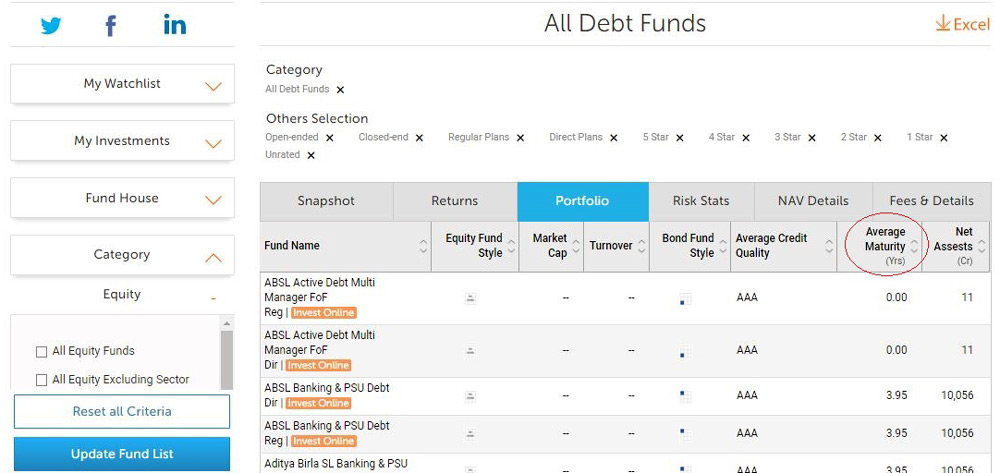This screenshot has width=1000, height=473.
Task: Click the Twitter share icon
Action: (51, 26)
